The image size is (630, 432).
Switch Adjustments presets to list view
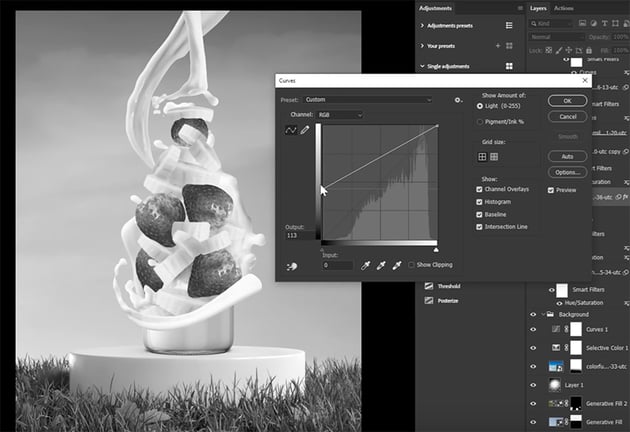509,25
